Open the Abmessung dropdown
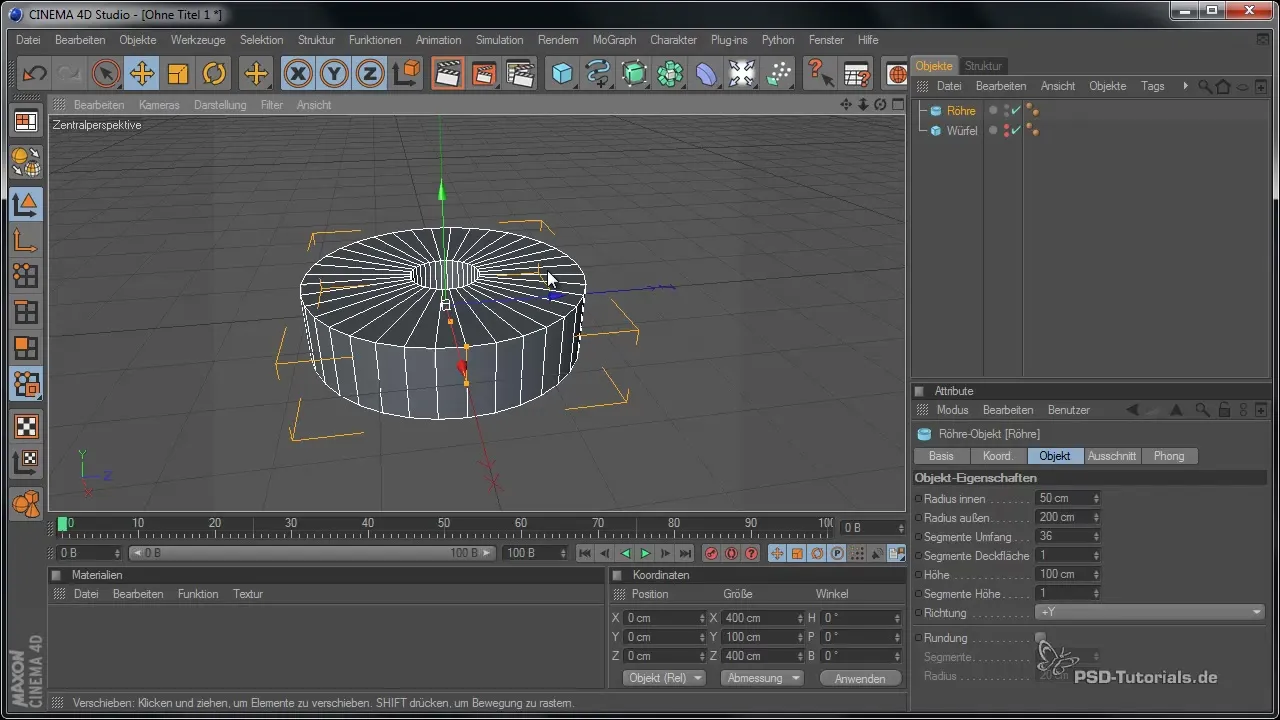Image resolution: width=1280 pixels, height=720 pixels. (762, 678)
